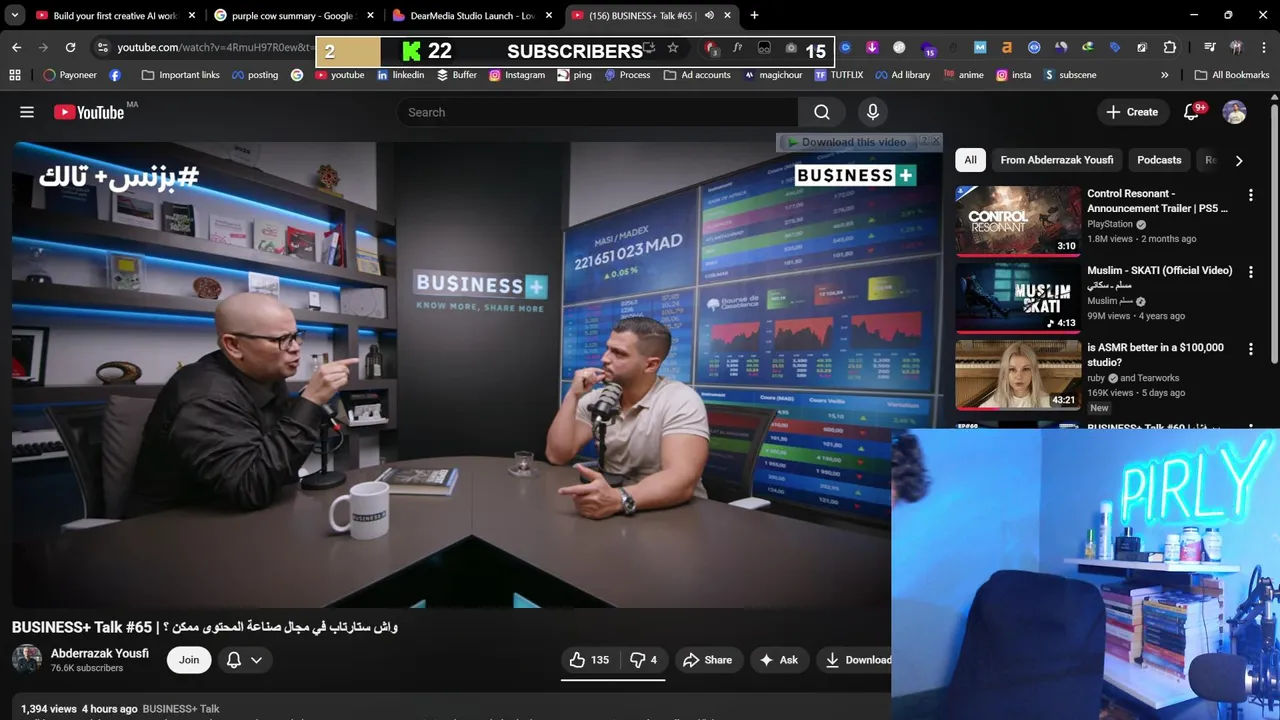
Task: Join the Abderrazak Yousfi channel
Action: (x=189, y=660)
